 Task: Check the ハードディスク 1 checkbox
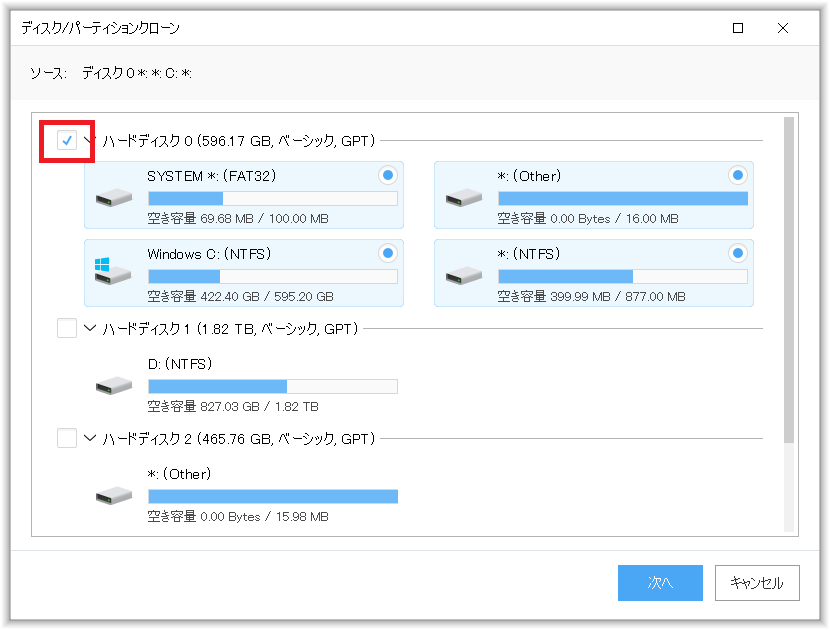pyautogui.click(x=67, y=328)
